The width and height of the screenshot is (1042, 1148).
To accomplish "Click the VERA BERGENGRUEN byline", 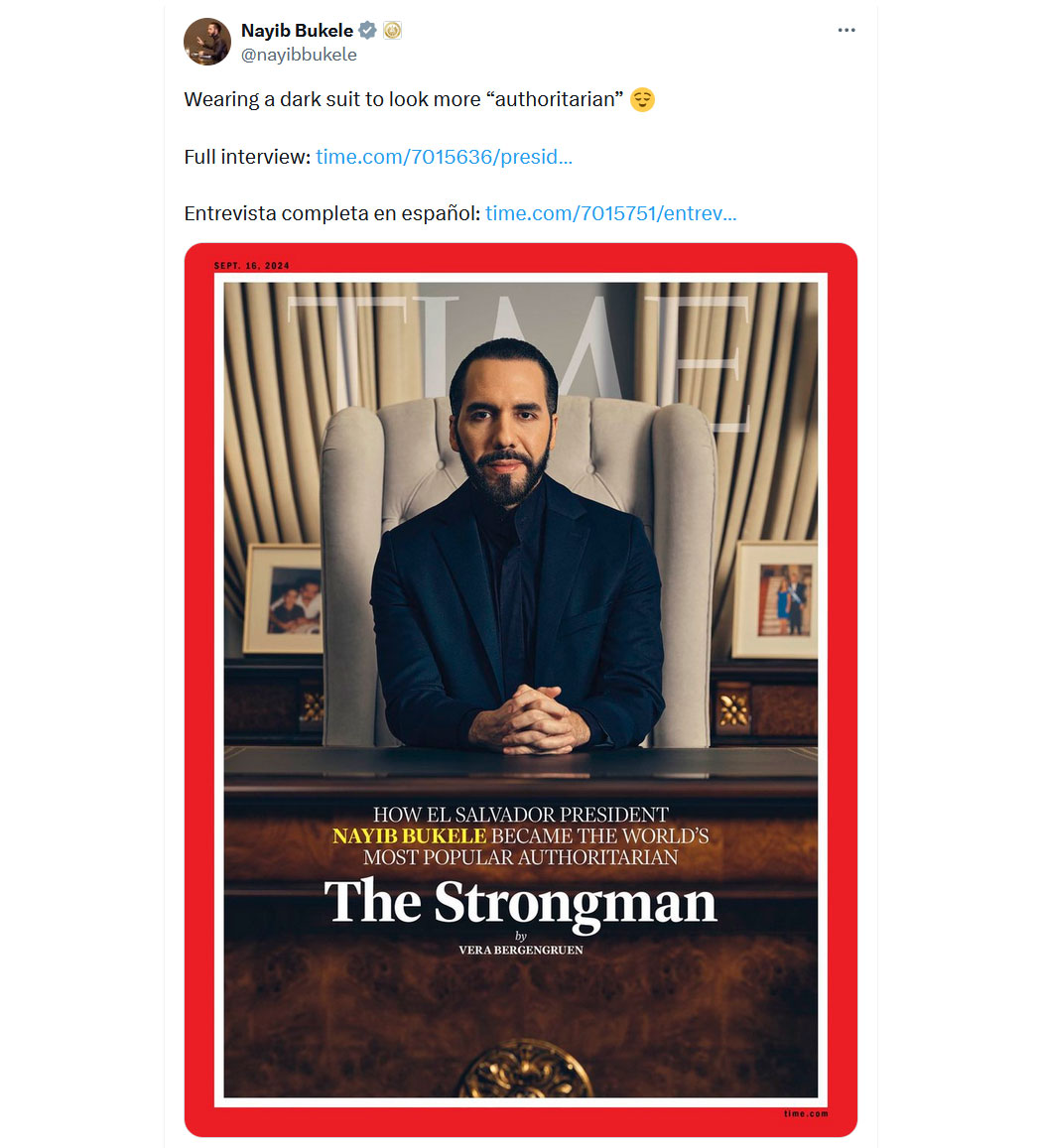I will [x=521, y=951].
